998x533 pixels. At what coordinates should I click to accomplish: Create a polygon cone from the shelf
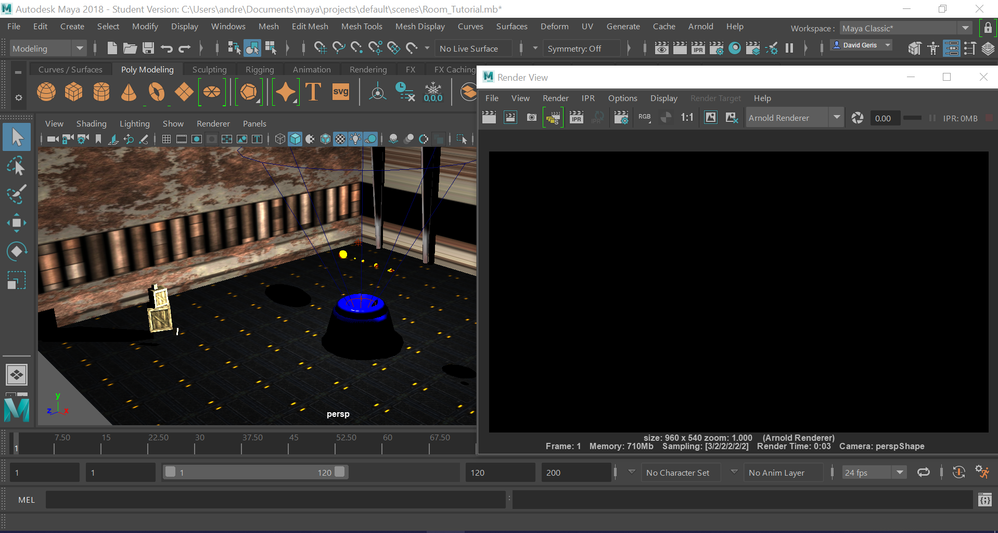coord(129,92)
